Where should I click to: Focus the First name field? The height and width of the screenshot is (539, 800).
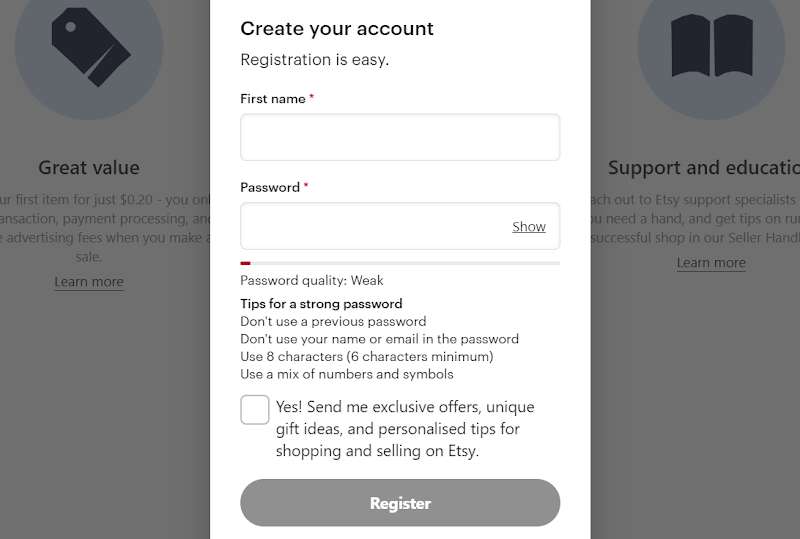coord(400,137)
